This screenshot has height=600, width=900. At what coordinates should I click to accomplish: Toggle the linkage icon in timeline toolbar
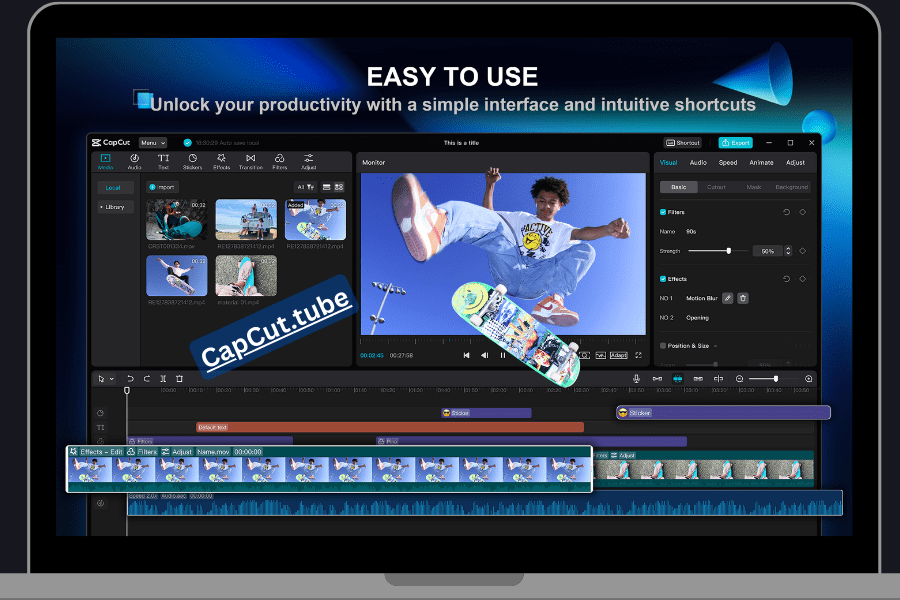click(698, 379)
